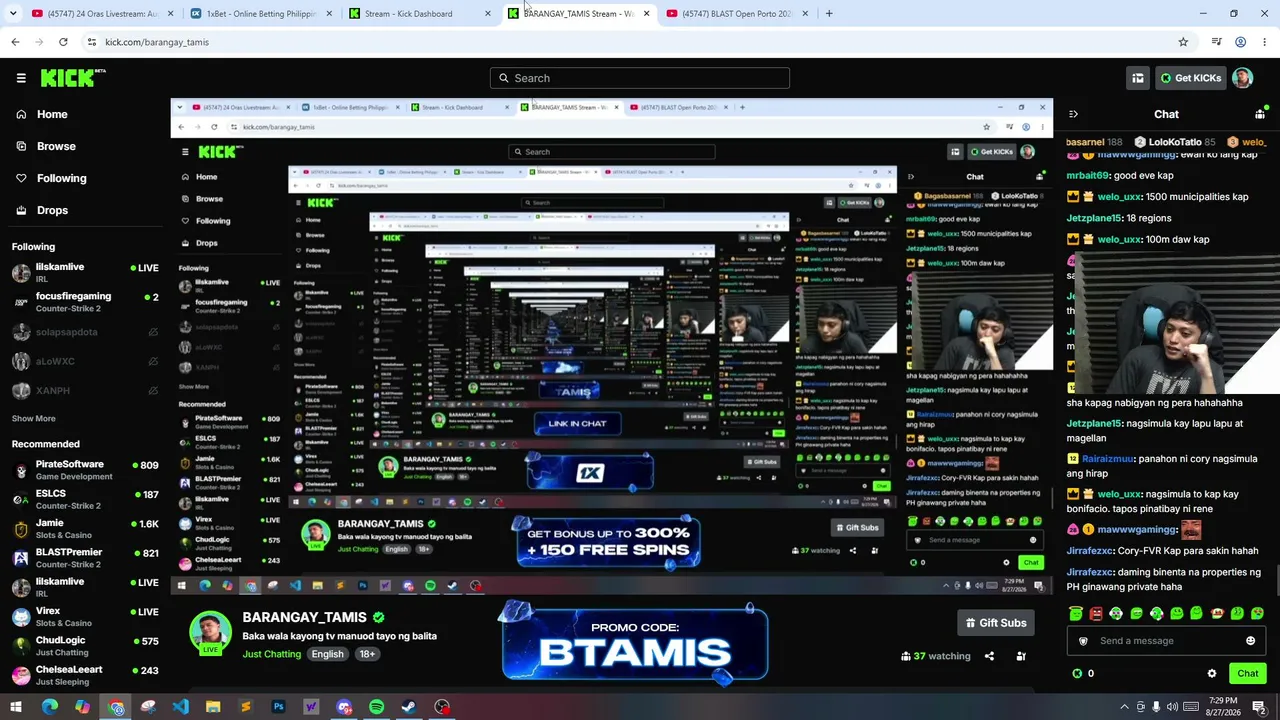Collapse the chat panel with the arrow icon
This screenshot has width=1280, height=720.
1073,114
